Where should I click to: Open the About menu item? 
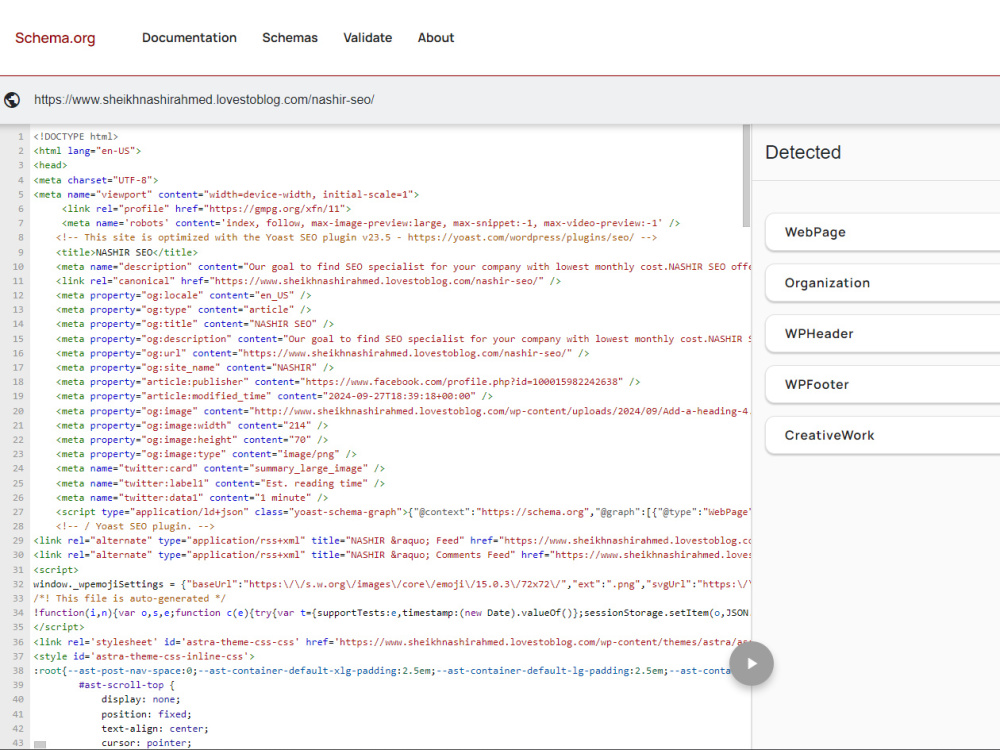pyautogui.click(x=436, y=38)
